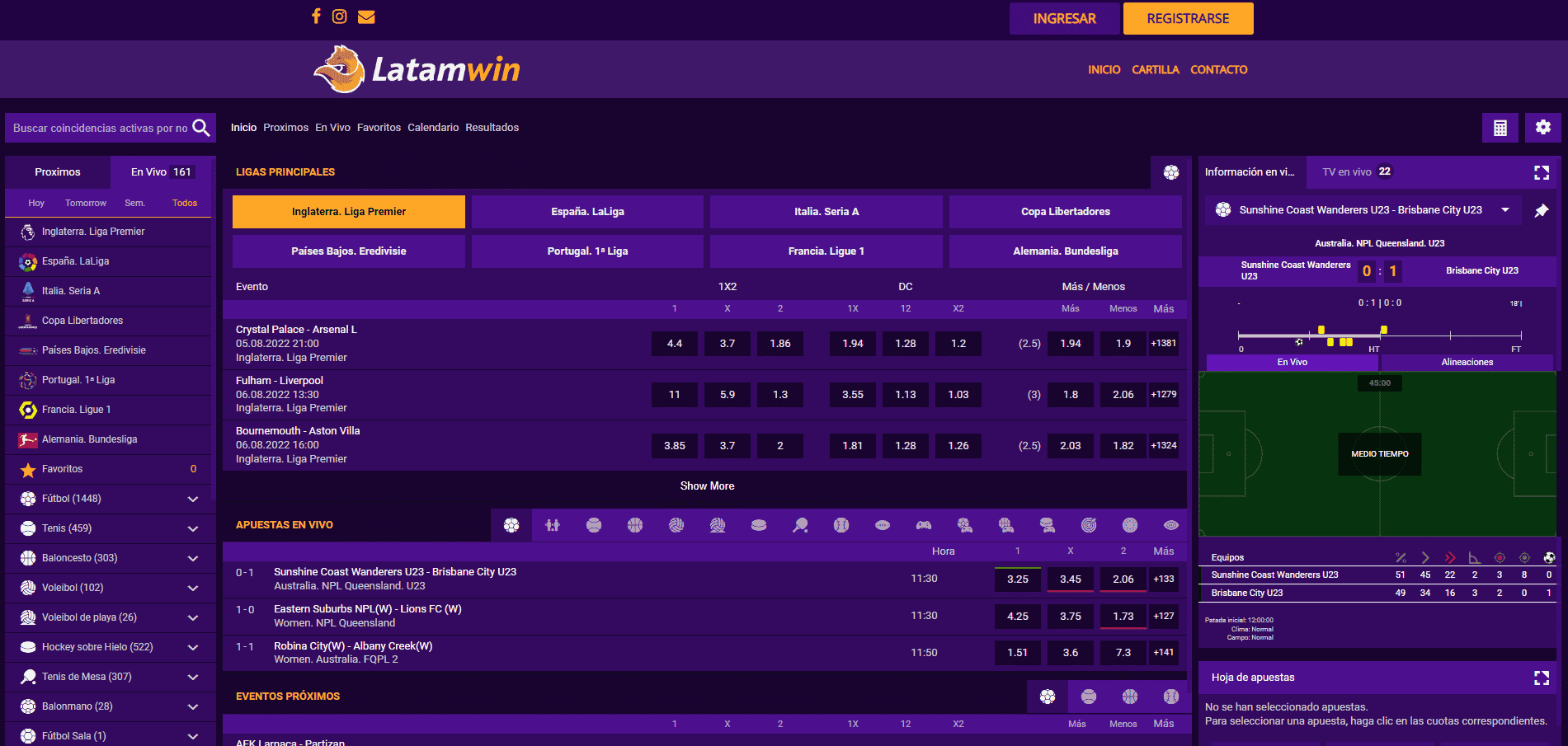The width and height of the screenshot is (1568, 746).
Task: Open the settings gear icon
Action: (1542, 128)
